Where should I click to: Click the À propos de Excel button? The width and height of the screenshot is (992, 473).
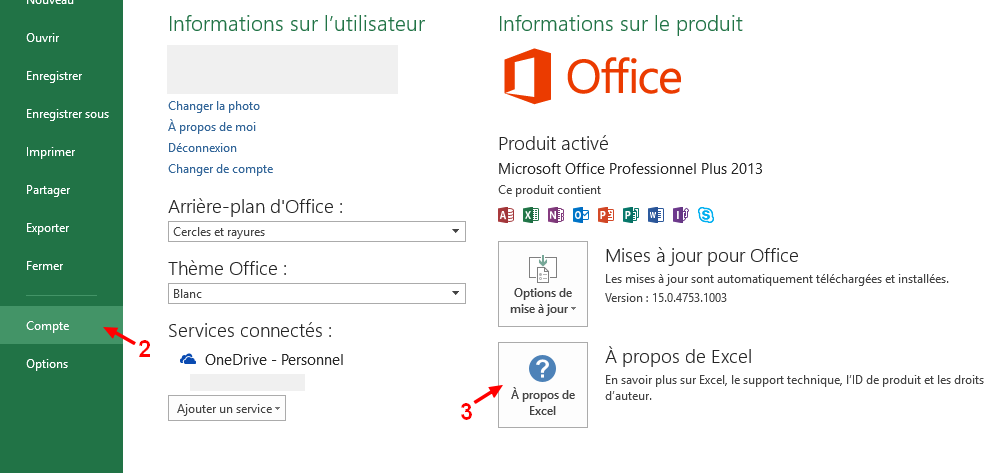point(543,384)
